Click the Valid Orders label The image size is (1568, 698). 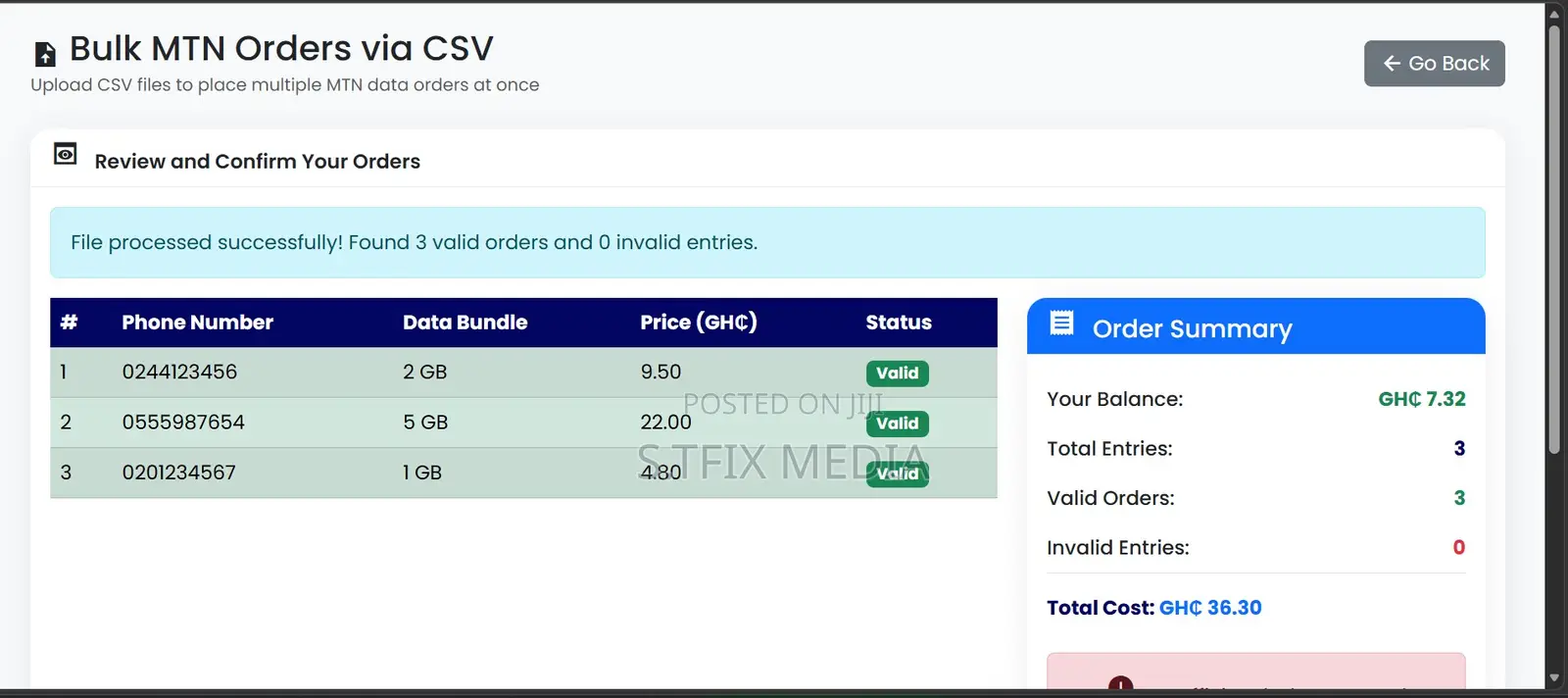pyautogui.click(x=1110, y=498)
